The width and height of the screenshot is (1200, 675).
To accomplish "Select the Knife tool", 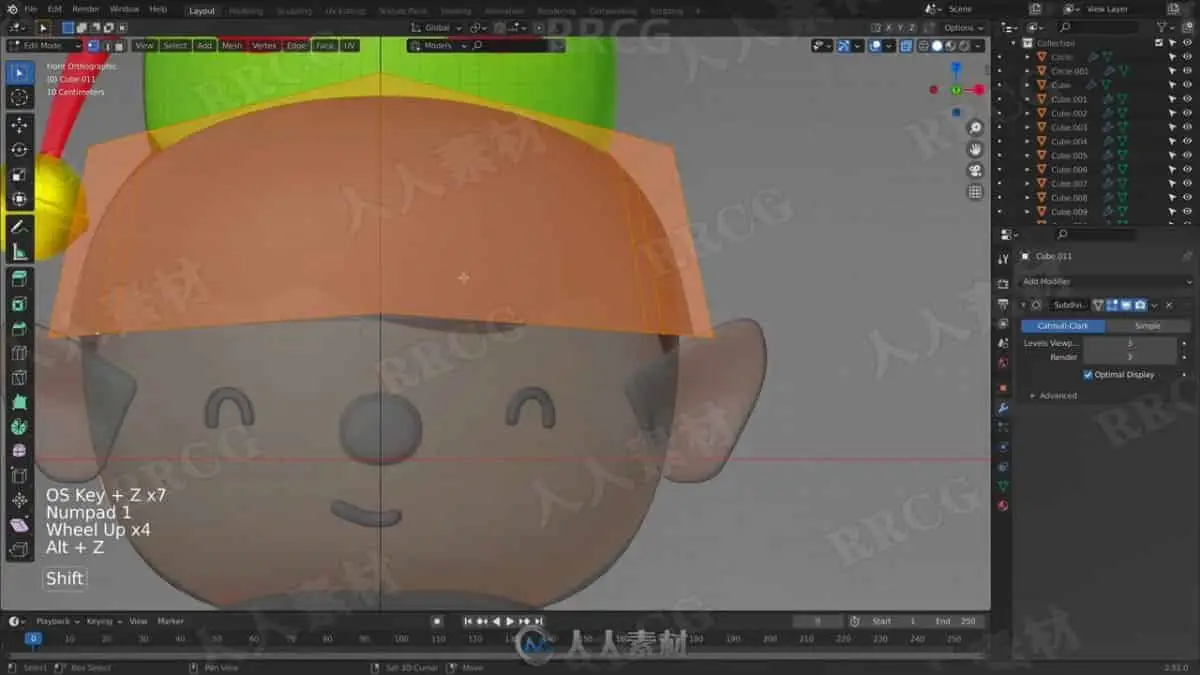I will click(x=19, y=378).
